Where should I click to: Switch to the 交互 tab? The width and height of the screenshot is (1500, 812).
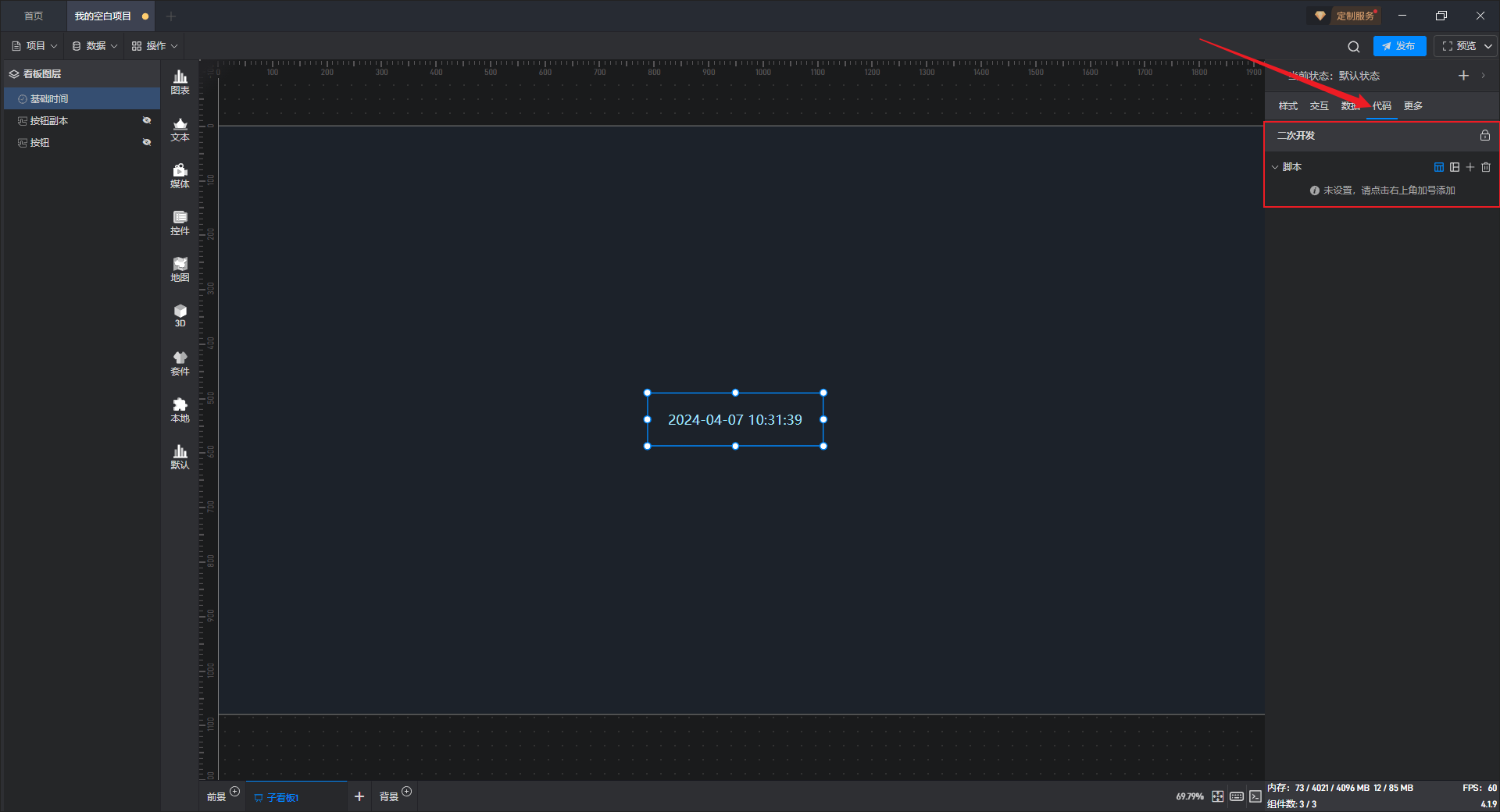click(1319, 106)
